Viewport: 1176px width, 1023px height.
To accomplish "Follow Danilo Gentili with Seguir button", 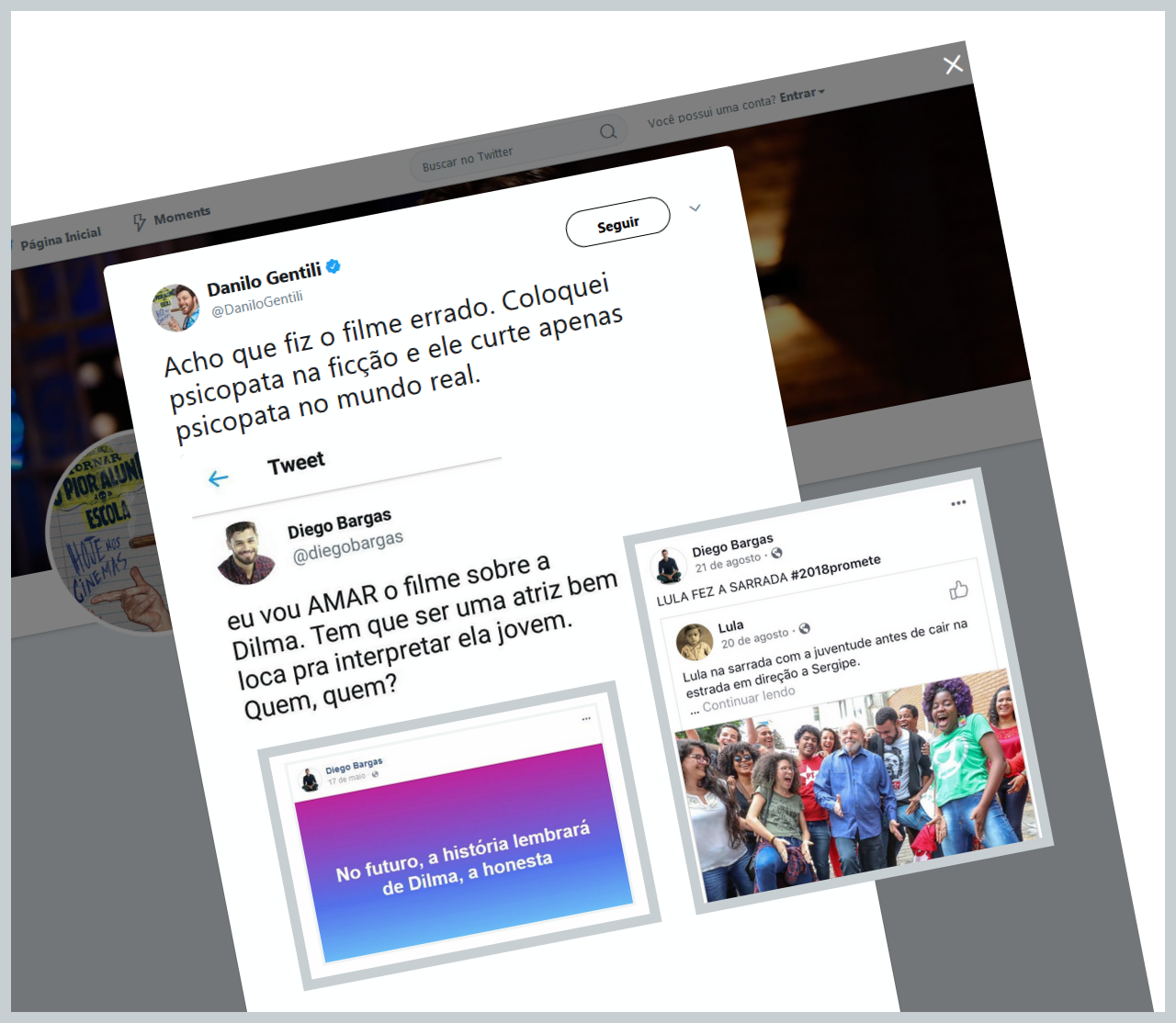I will click(617, 223).
